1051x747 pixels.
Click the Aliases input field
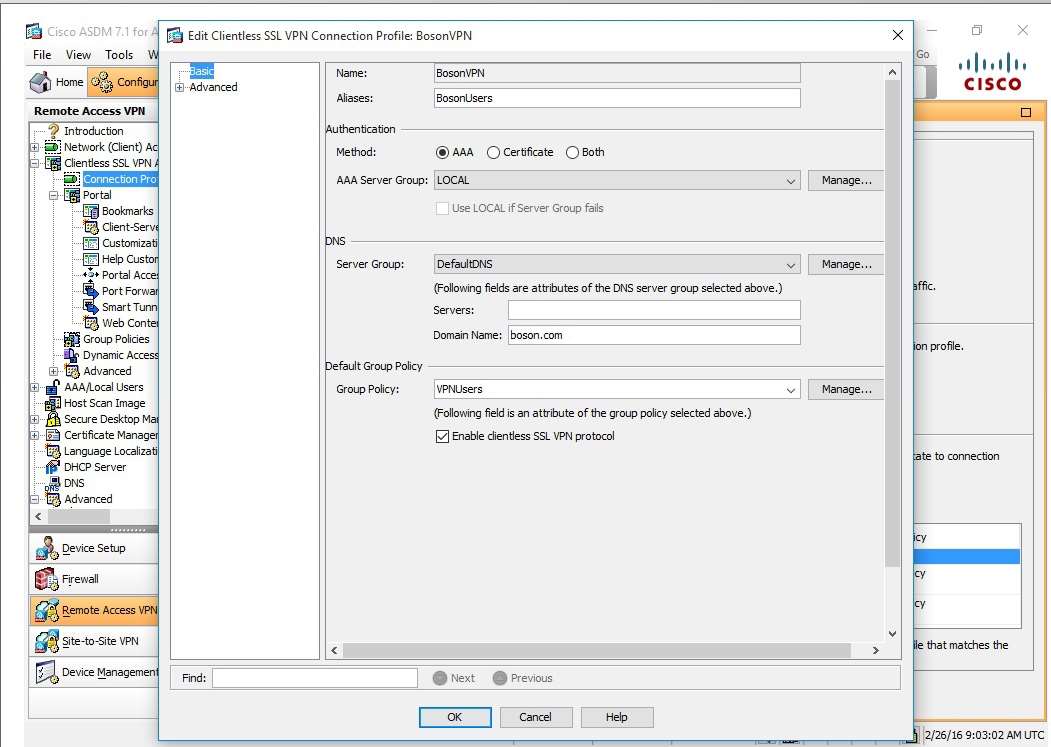pyautogui.click(x=617, y=98)
